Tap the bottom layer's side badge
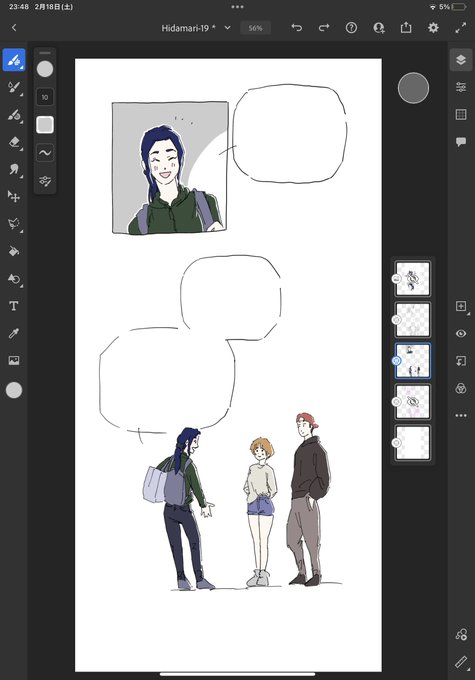This screenshot has width=475, height=680. click(396, 443)
